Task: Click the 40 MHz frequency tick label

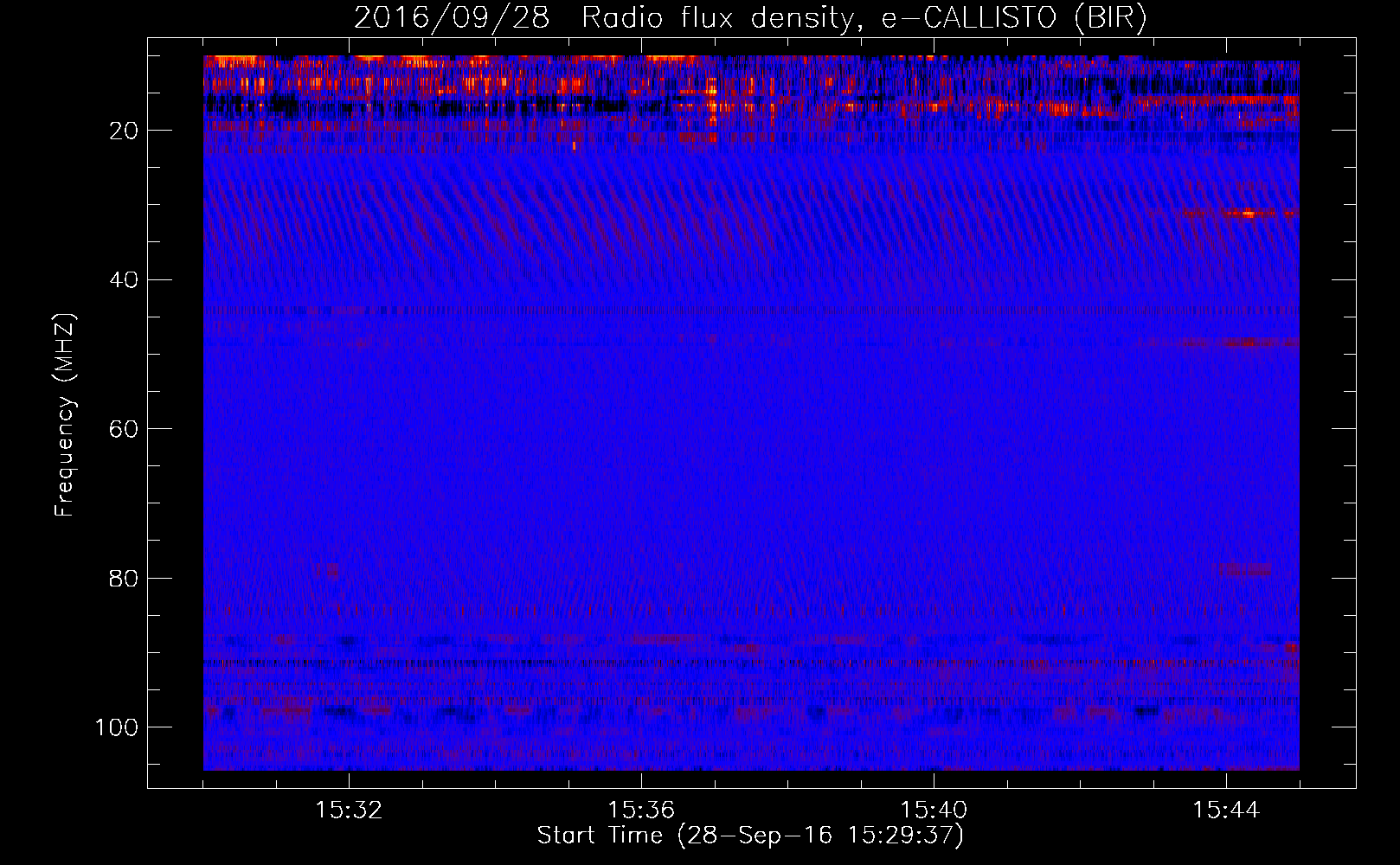Action: click(125, 280)
